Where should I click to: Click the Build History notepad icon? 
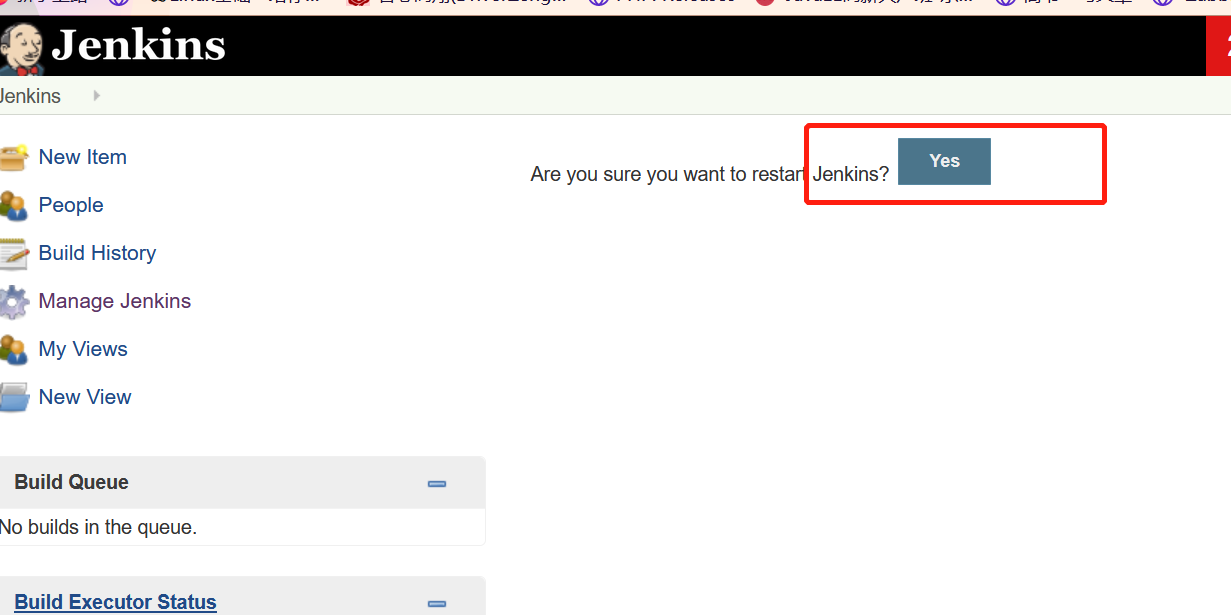point(14,254)
